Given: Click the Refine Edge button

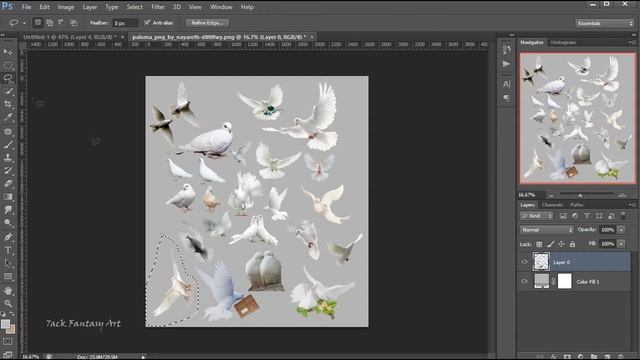Looking at the screenshot, I should [207, 23].
